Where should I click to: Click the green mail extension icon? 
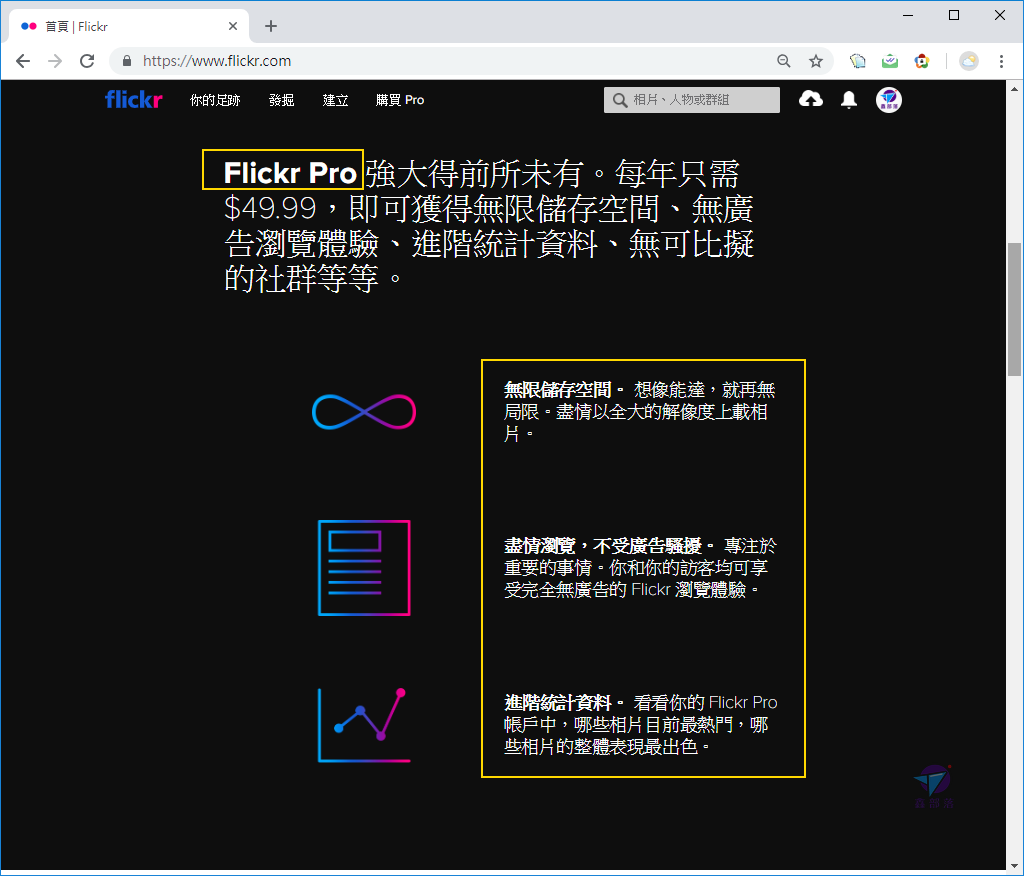[889, 61]
